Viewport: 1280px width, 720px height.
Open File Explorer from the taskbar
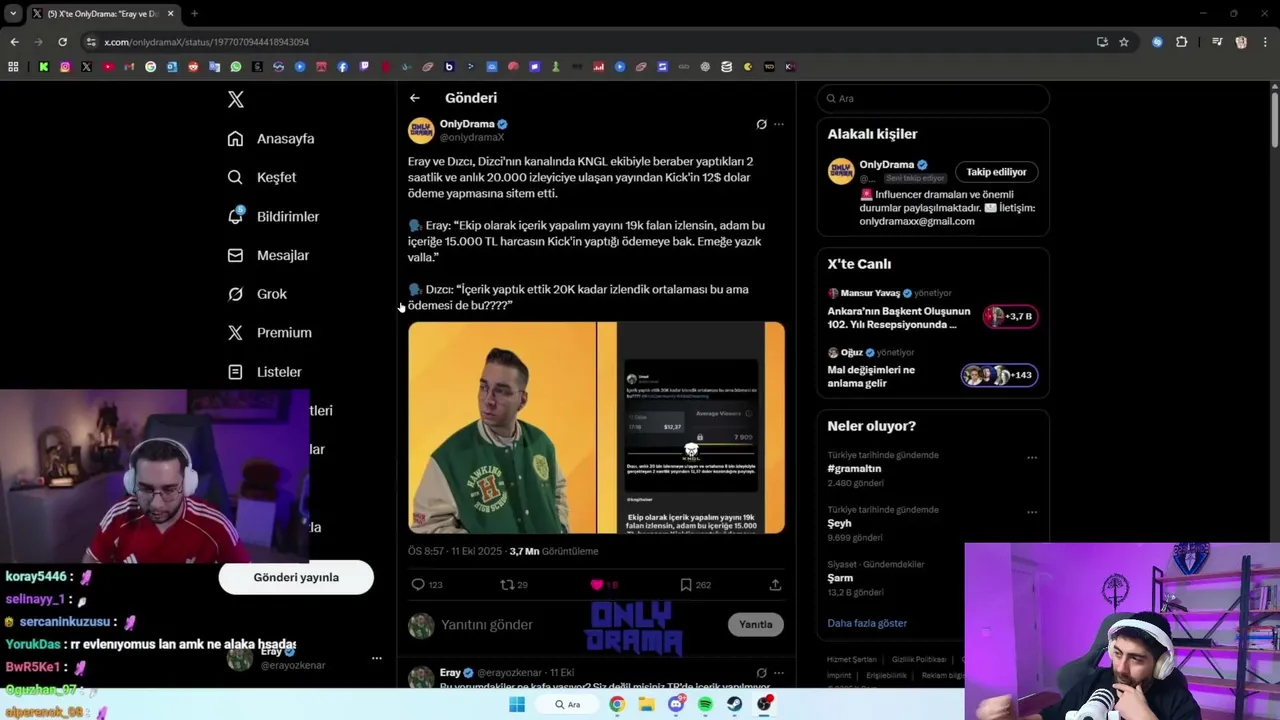pos(647,704)
